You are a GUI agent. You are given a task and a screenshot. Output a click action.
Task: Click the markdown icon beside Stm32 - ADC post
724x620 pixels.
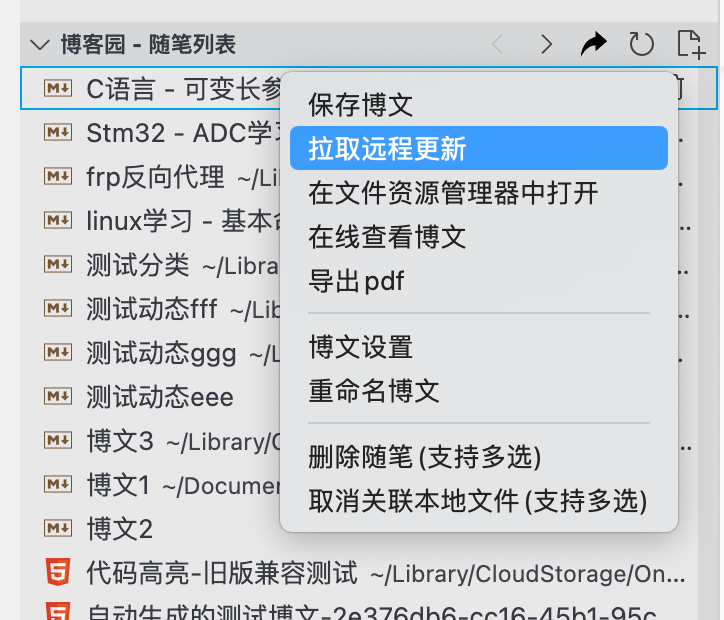pos(58,132)
